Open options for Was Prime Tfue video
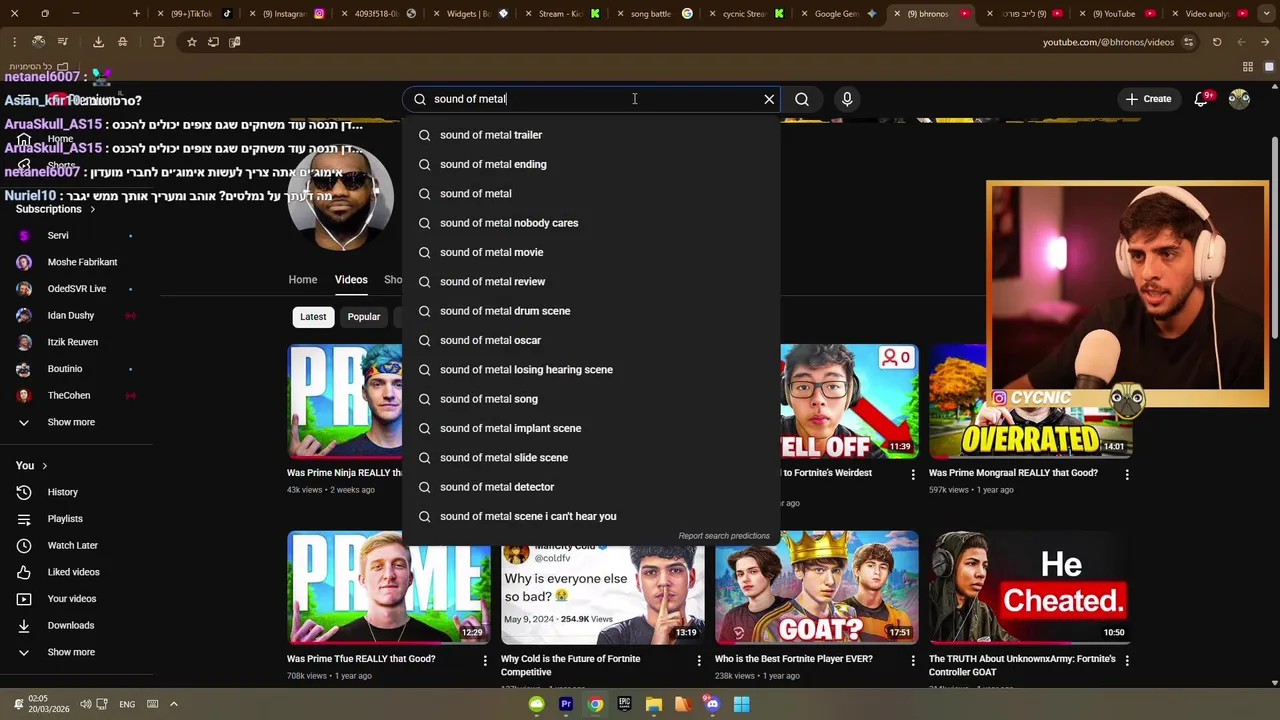The image size is (1280, 720). [485, 660]
